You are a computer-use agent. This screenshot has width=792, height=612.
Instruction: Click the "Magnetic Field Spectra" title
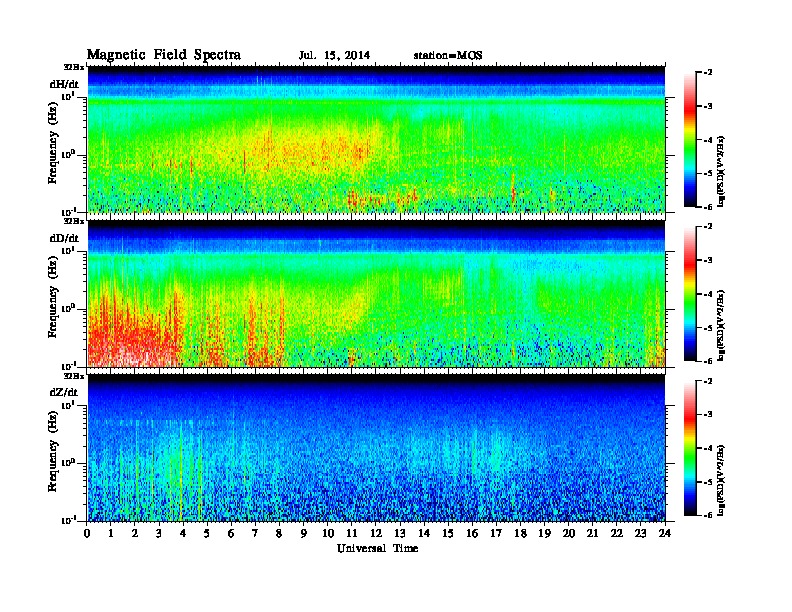pyautogui.click(x=164, y=55)
